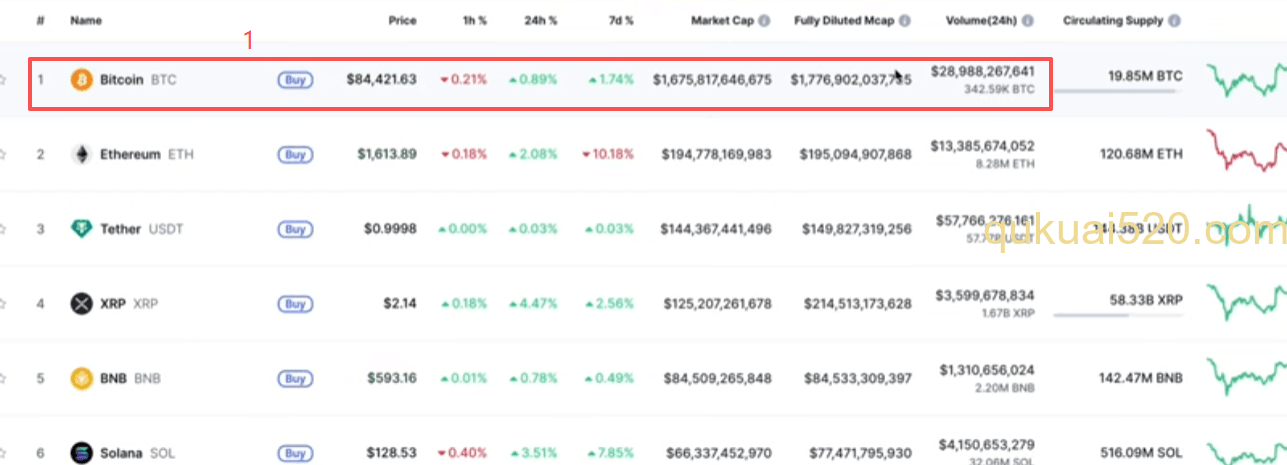1287x465 pixels.
Task: Click the Solana logo icon
Action: pyautogui.click(x=81, y=453)
